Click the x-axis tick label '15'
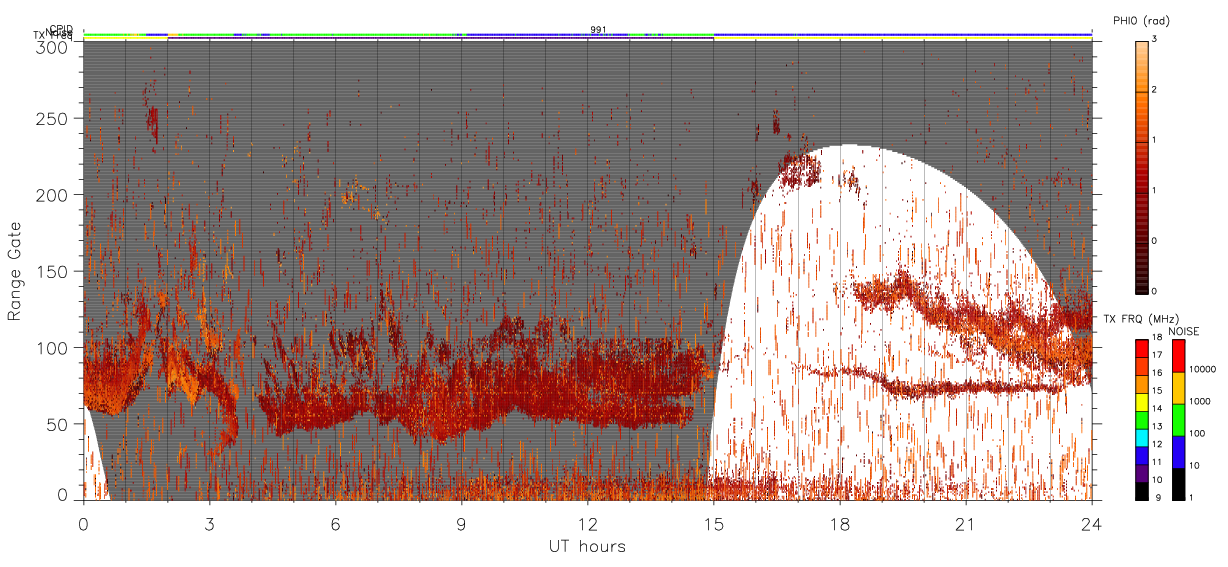1228x567 pixels. tap(713, 524)
